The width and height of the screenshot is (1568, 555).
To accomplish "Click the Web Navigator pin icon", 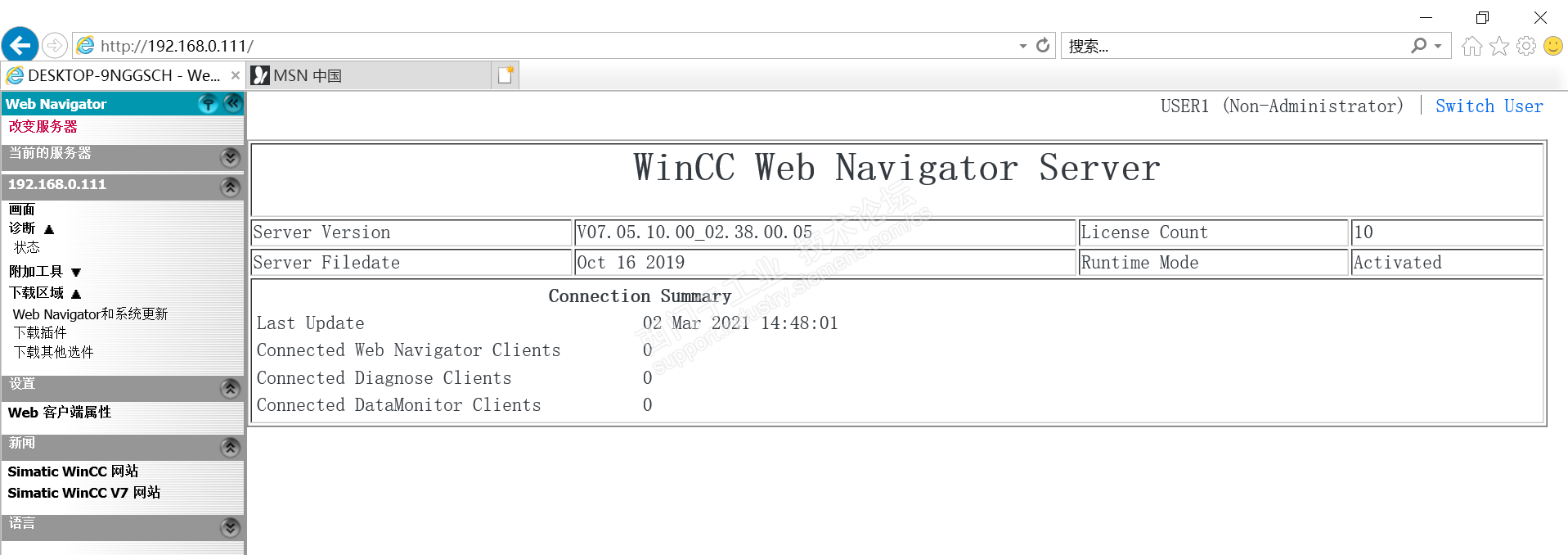I will pos(209,103).
